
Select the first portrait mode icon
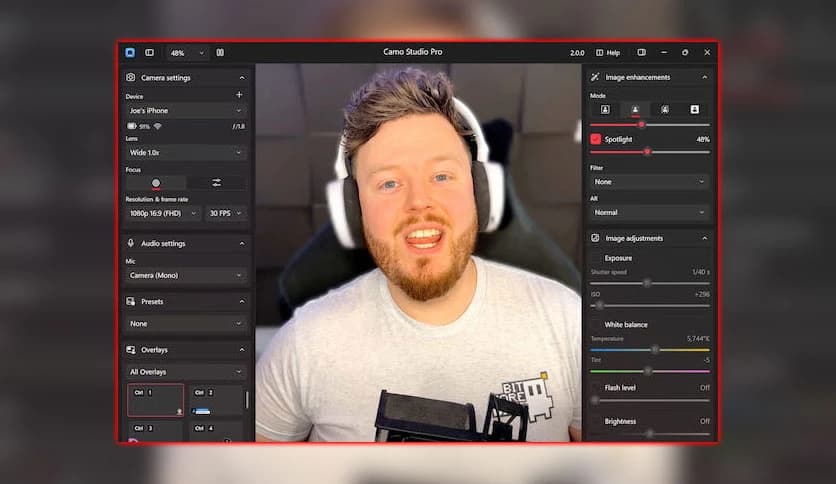605,109
